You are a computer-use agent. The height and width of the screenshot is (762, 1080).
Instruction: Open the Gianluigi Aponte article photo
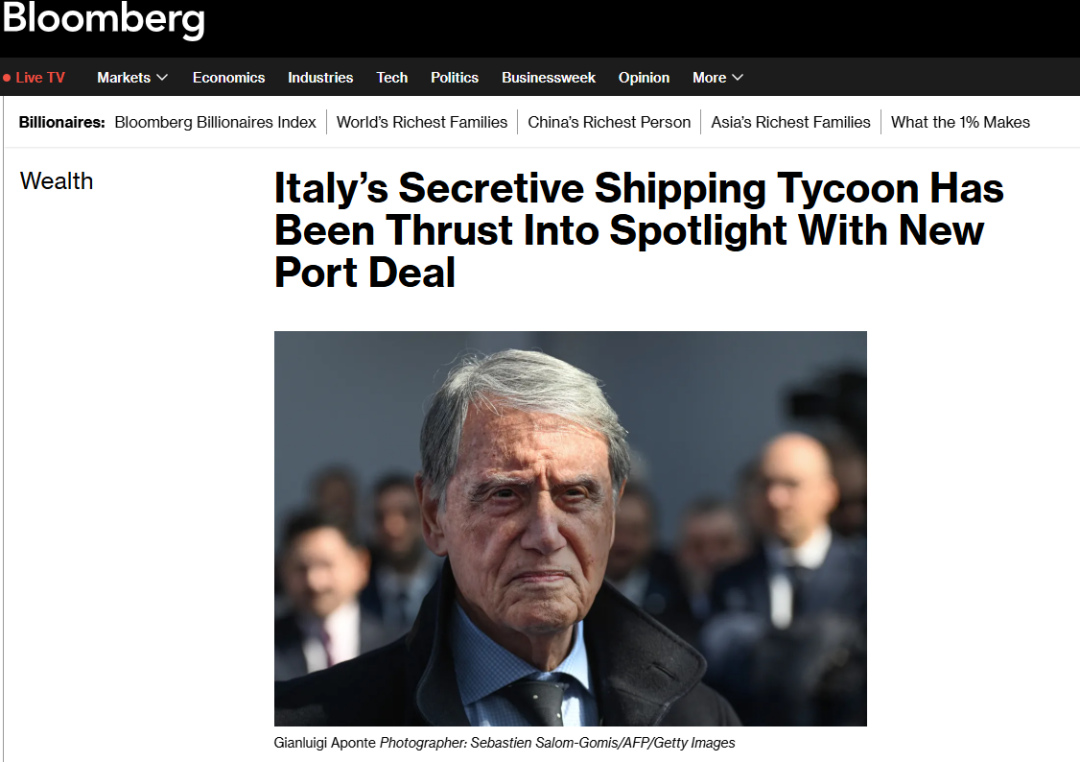(x=570, y=528)
